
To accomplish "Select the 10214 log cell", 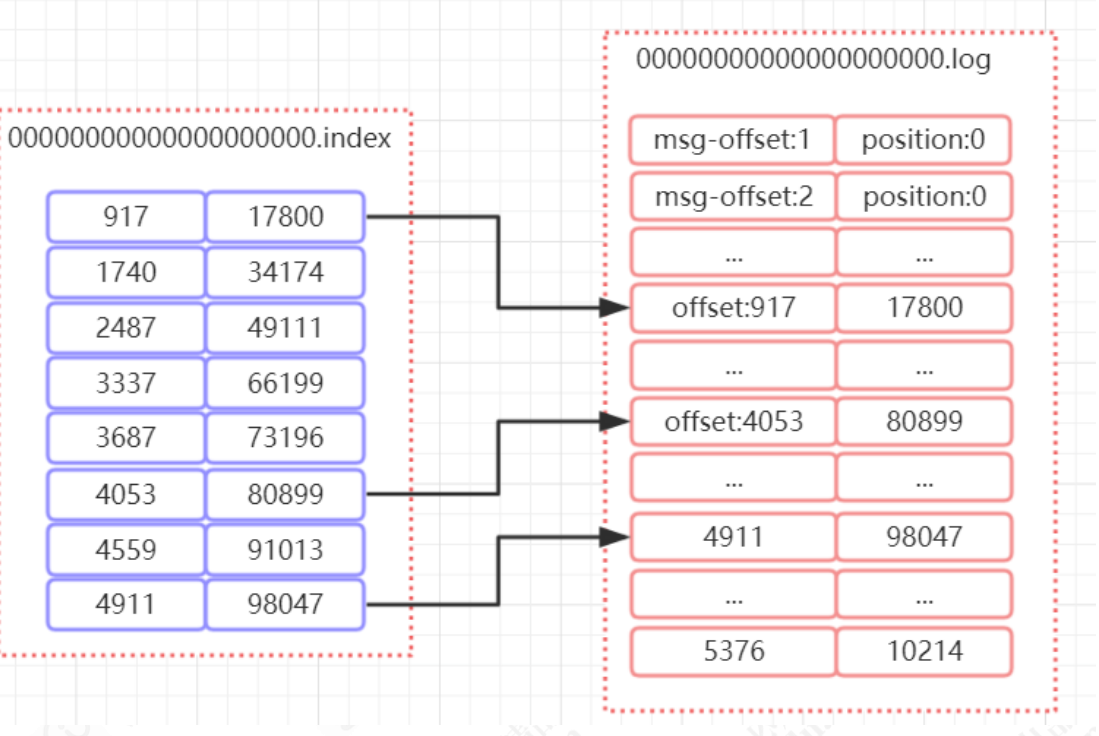I will point(924,651).
